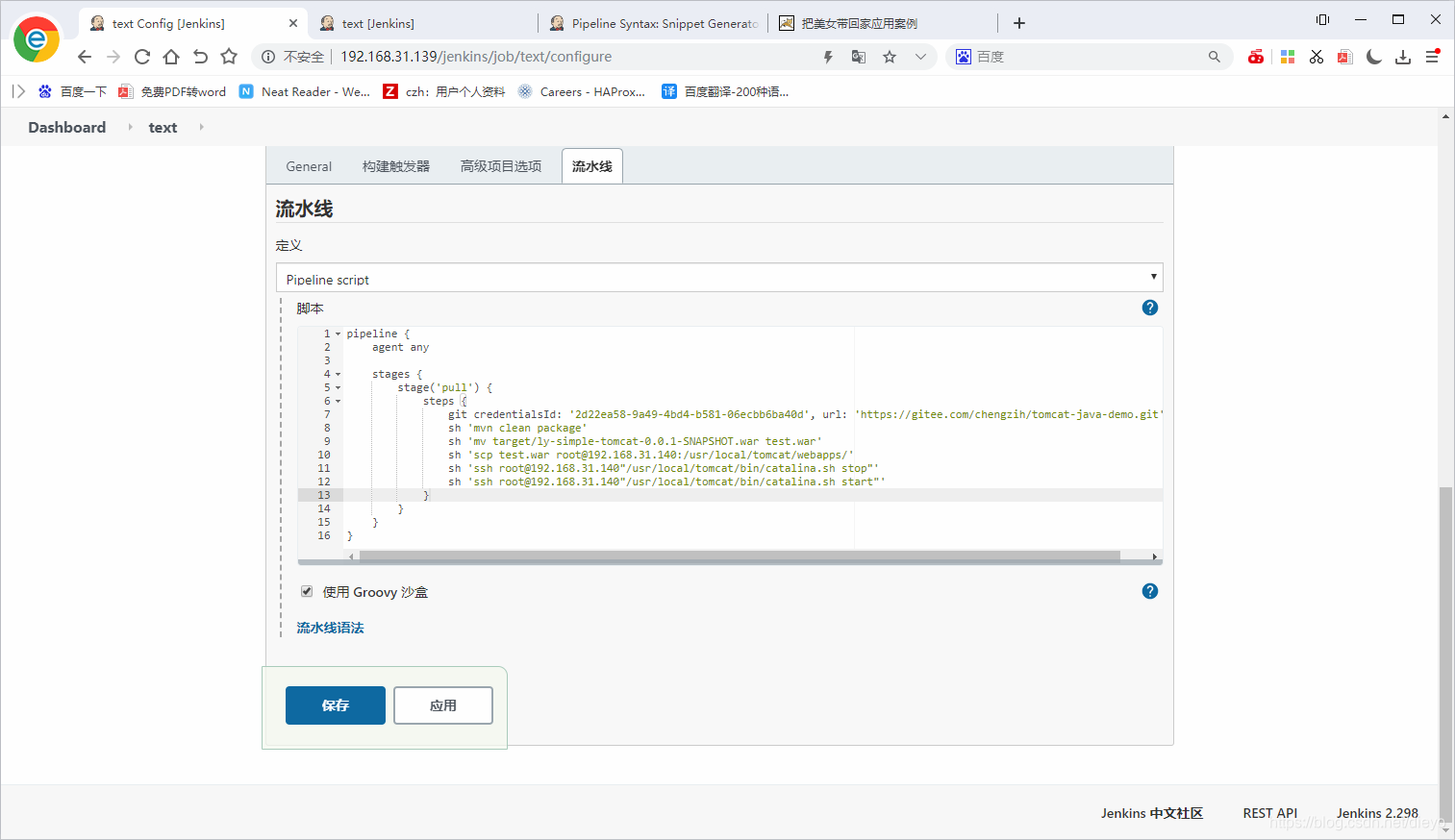This screenshot has height=840, width=1455.
Task: Click the Dashboard breadcrumb
Action: pyautogui.click(x=67, y=127)
